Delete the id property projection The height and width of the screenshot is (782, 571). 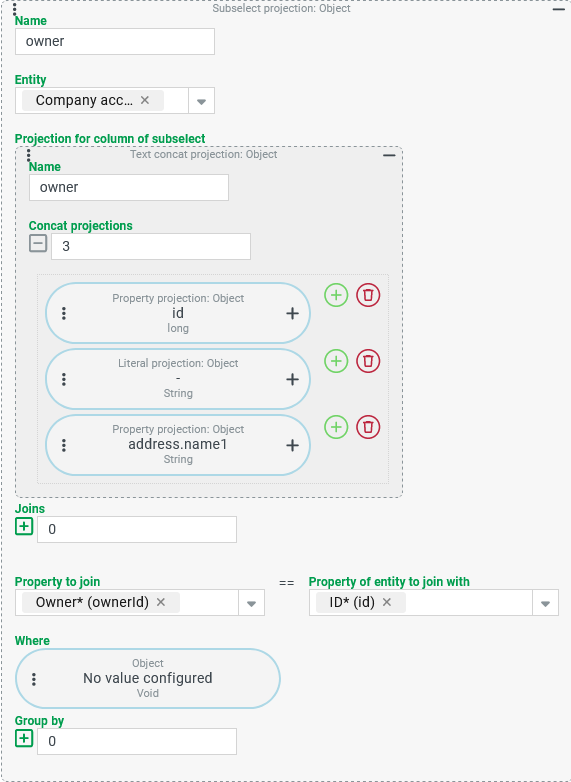[x=368, y=295]
